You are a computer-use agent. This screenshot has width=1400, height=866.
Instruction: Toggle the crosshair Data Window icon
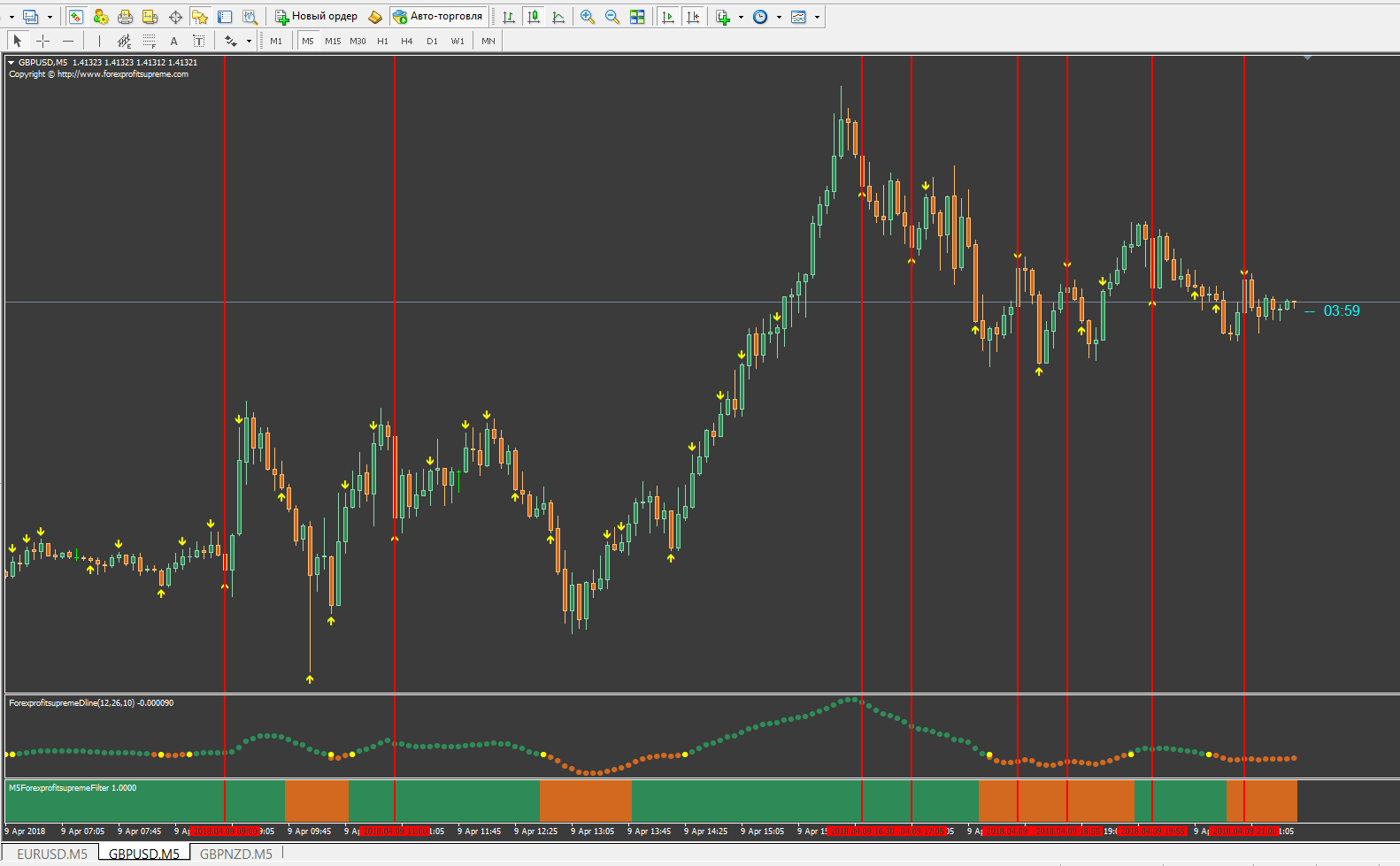175,17
